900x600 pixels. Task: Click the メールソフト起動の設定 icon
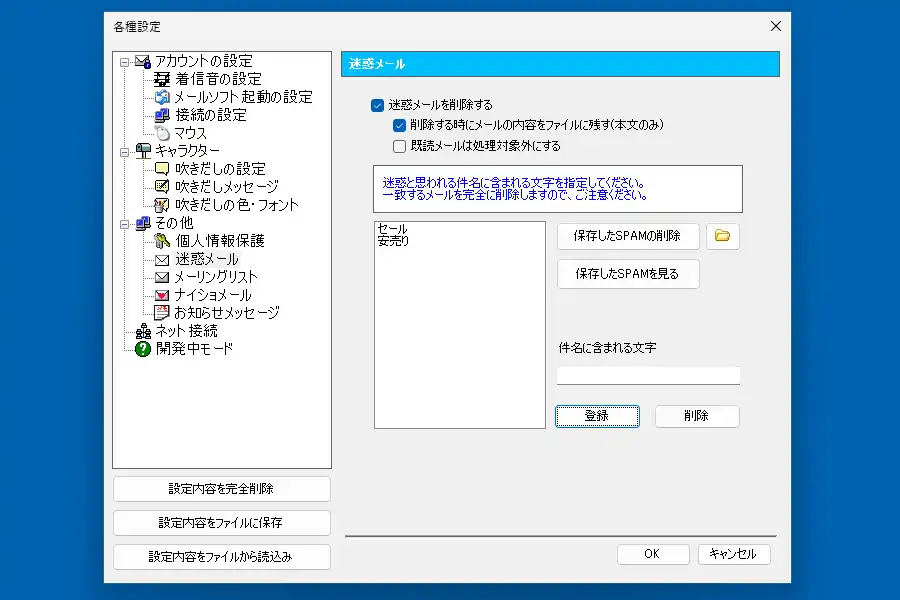162,97
